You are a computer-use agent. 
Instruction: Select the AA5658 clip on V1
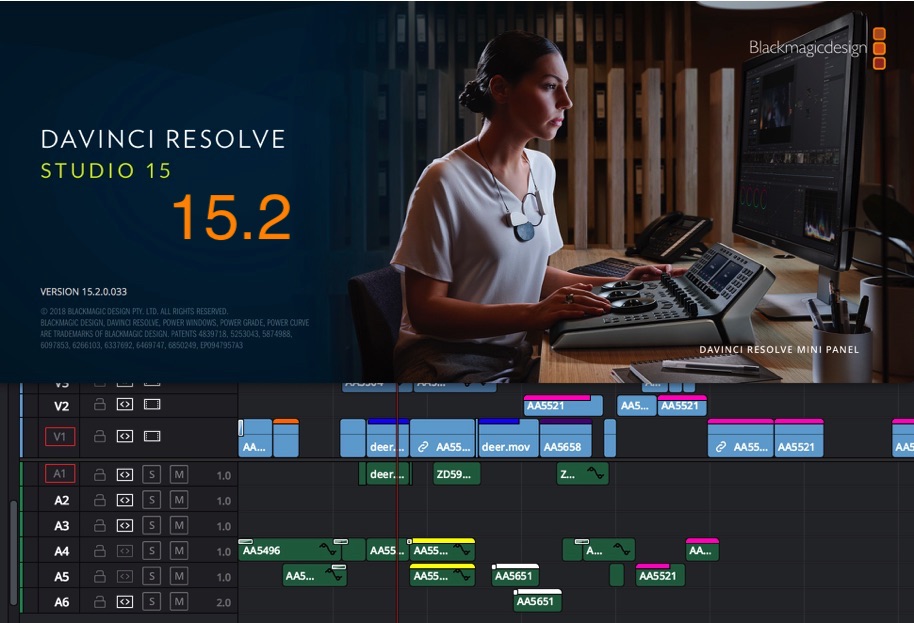(565, 438)
